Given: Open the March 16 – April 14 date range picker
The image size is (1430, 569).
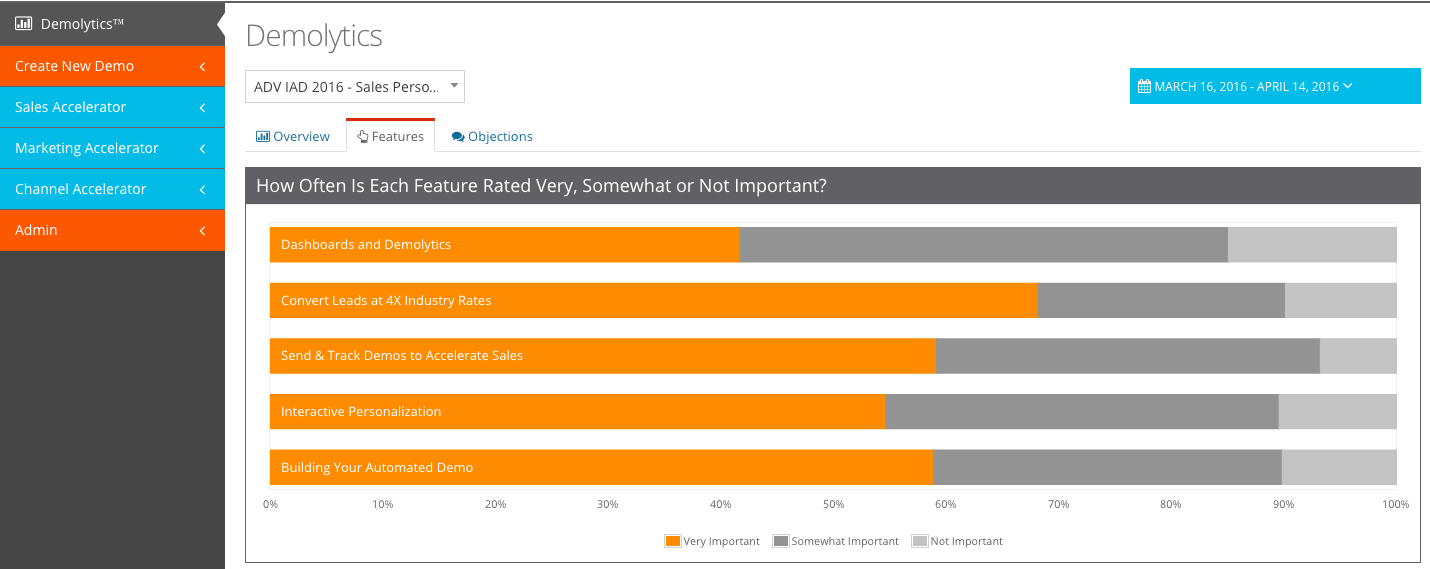Looking at the screenshot, I should [x=1274, y=87].
